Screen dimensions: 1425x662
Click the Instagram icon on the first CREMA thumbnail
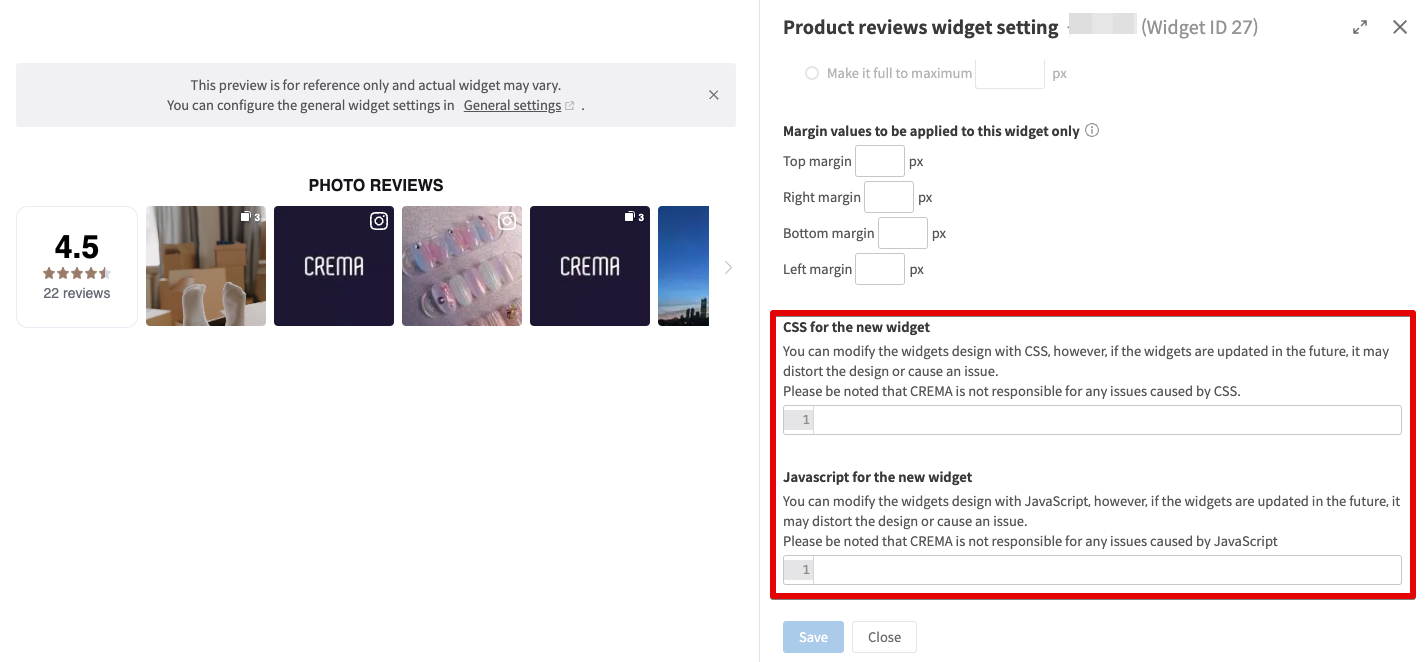(x=379, y=222)
